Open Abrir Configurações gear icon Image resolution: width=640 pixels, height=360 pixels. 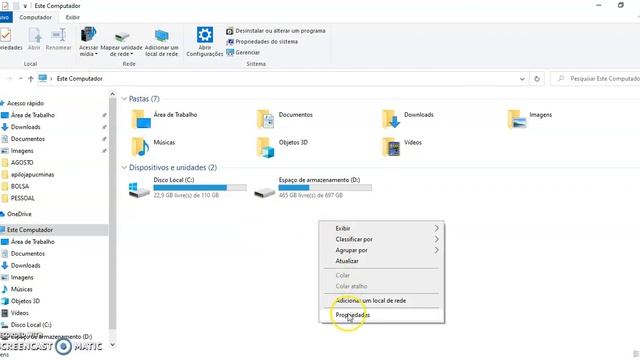coord(204,35)
